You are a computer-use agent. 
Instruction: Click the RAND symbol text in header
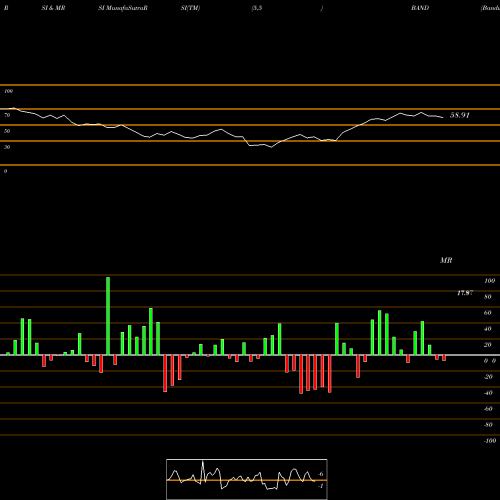[x=420, y=8]
